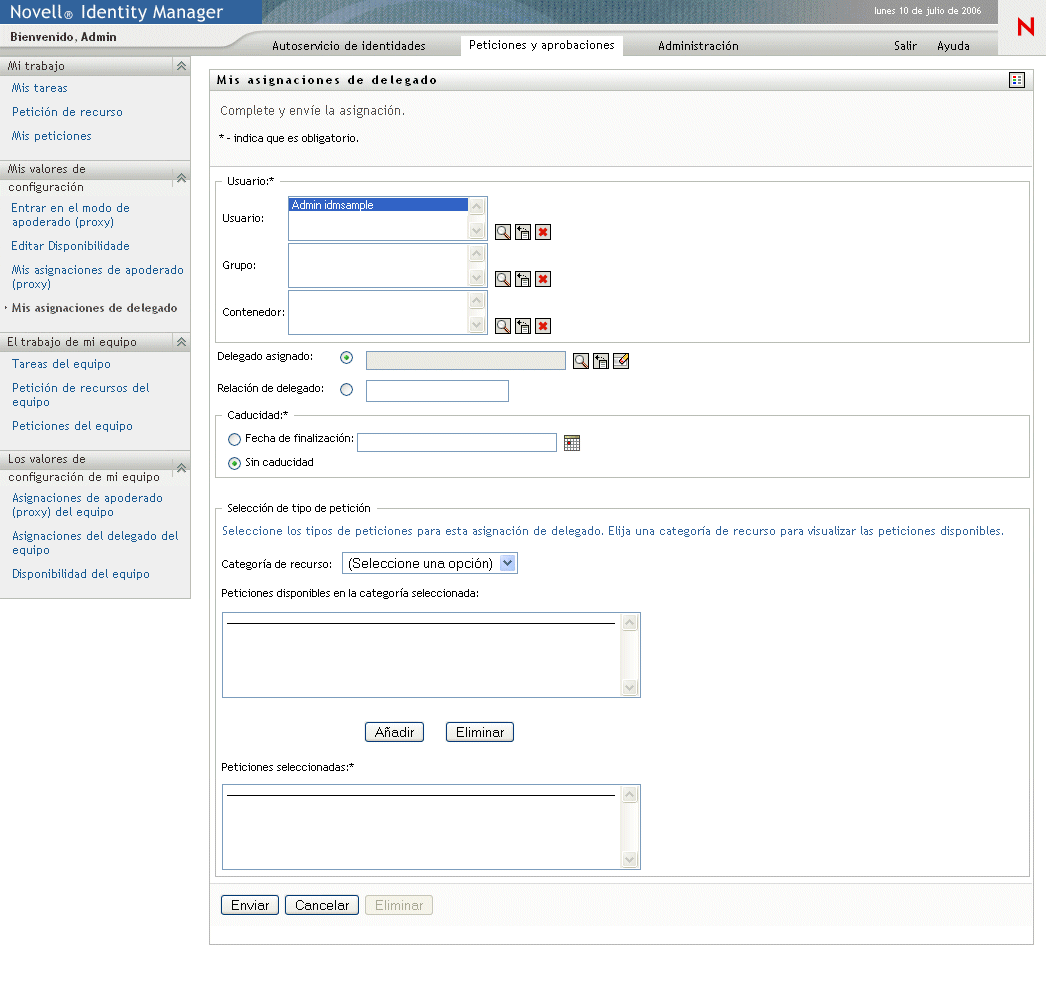
Task: Select Admin idmsample in Usuario list
Action: 378,205
